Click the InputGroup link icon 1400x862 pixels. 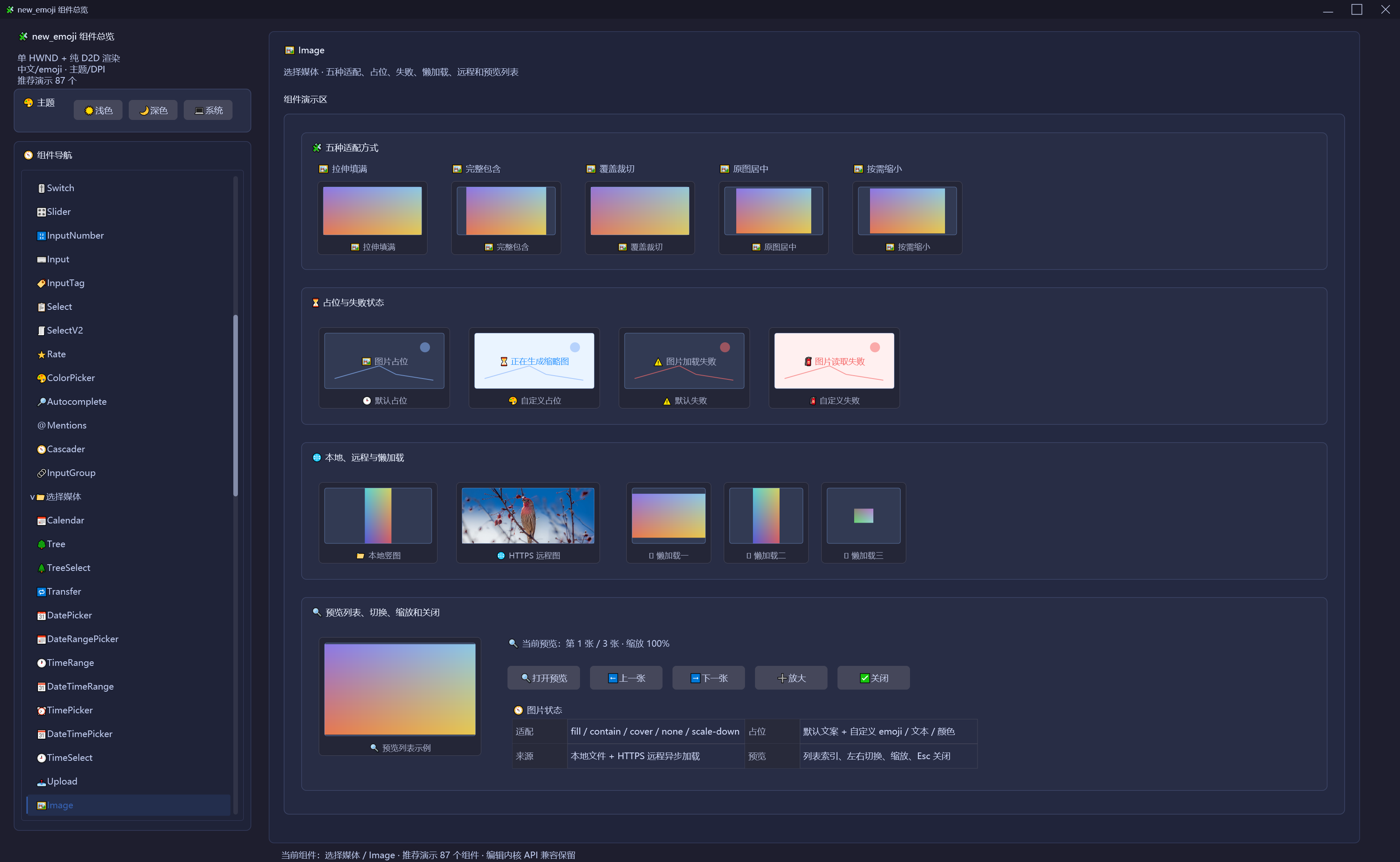(41, 473)
